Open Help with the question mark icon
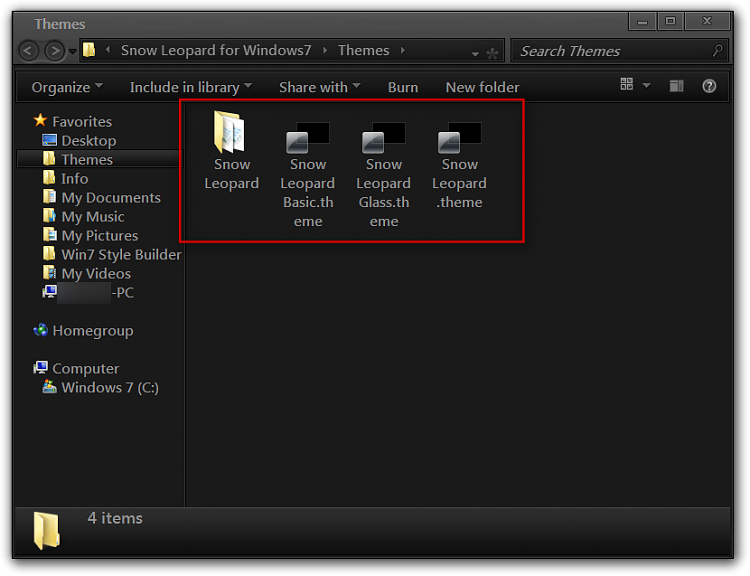Screen dimensions: 750x576 pyautogui.click(x=709, y=86)
